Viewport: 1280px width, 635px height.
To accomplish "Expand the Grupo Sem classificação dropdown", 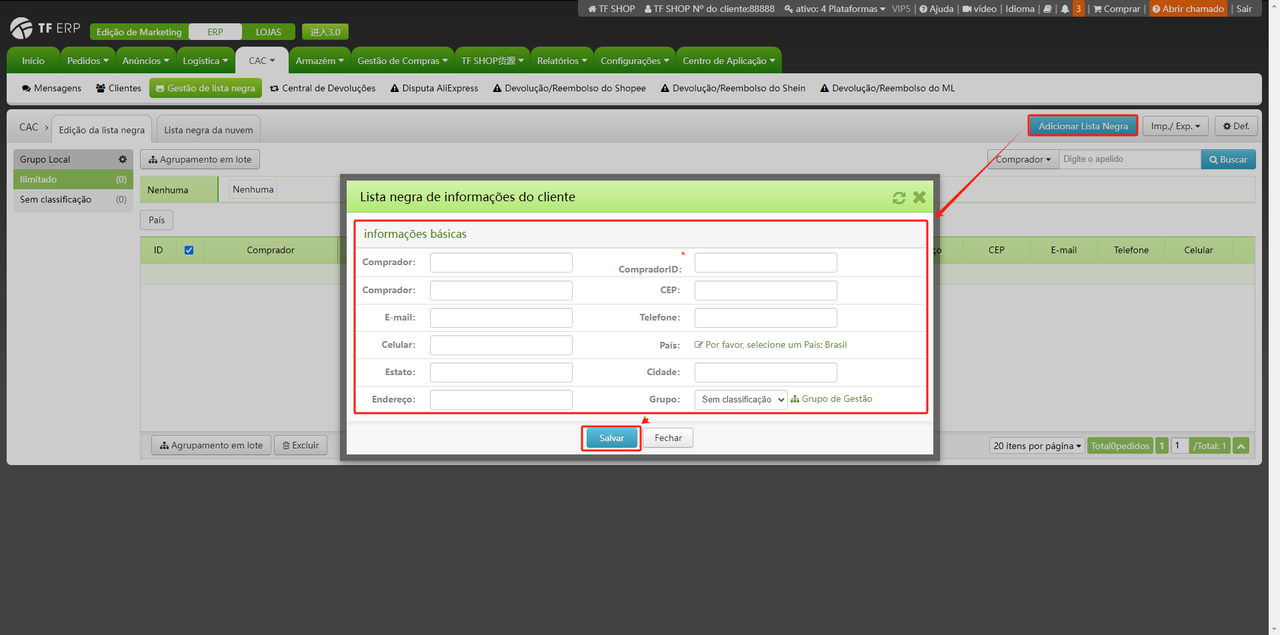I will pyautogui.click(x=741, y=399).
